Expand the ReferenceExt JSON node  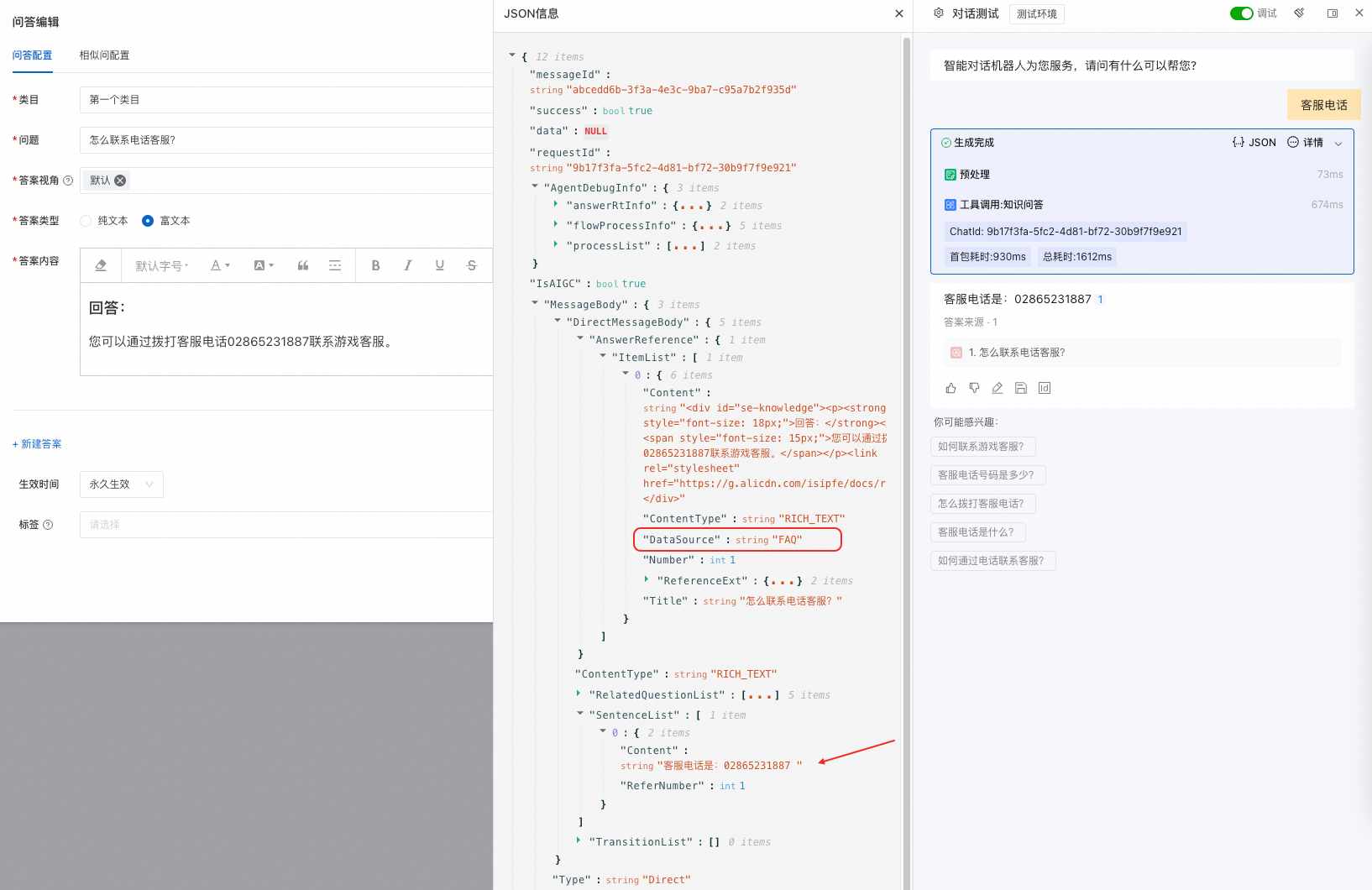[x=647, y=580]
